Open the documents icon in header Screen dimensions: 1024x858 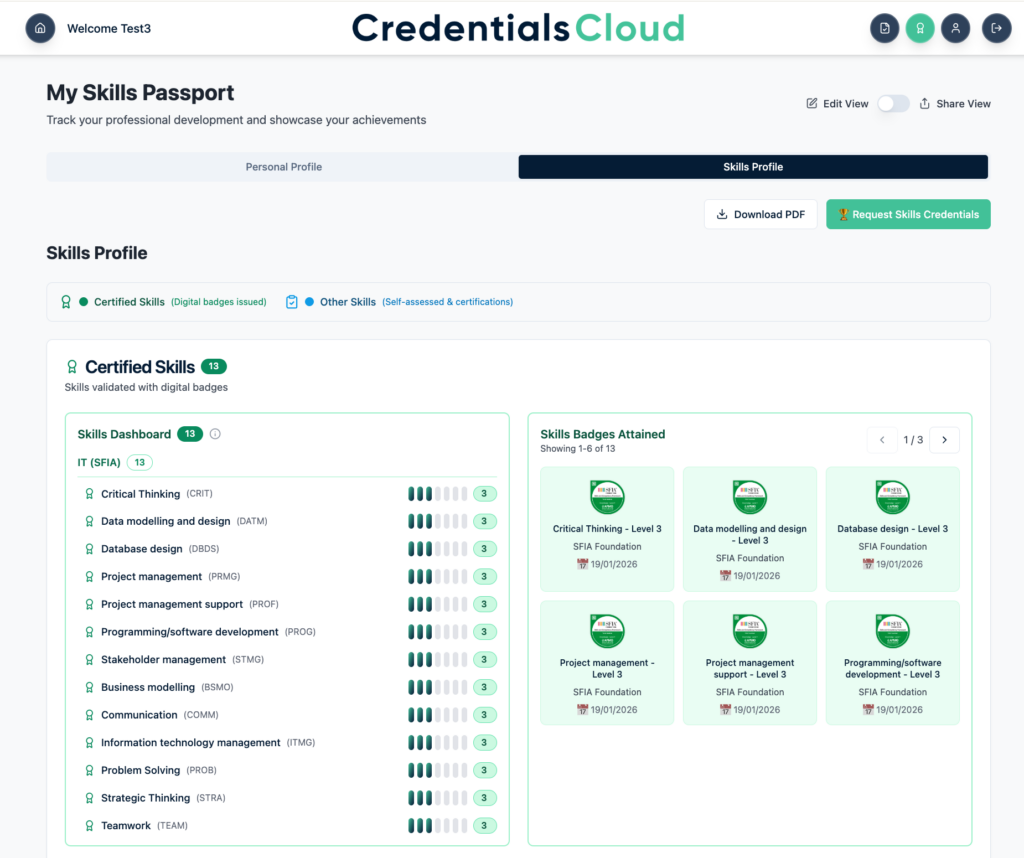[885, 28]
